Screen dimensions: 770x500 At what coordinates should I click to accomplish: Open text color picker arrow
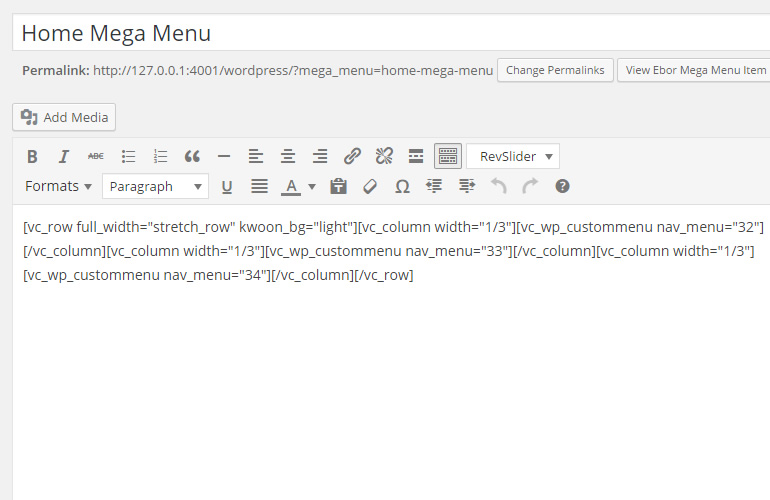tap(312, 187)
